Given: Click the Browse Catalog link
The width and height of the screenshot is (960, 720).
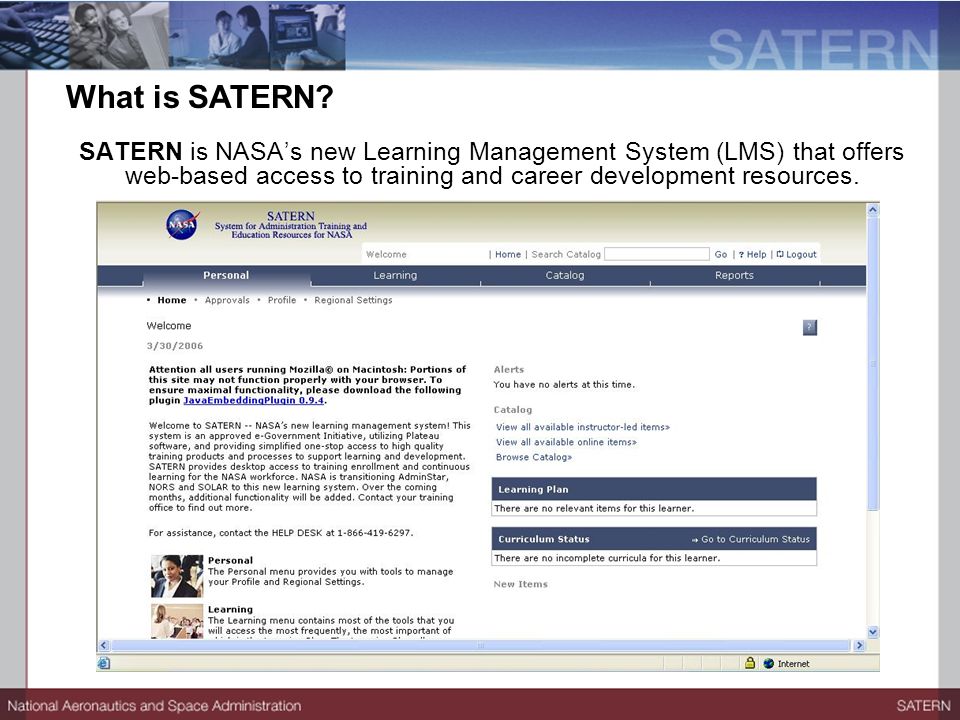Looking at the screenshot, I should point(534,457).
